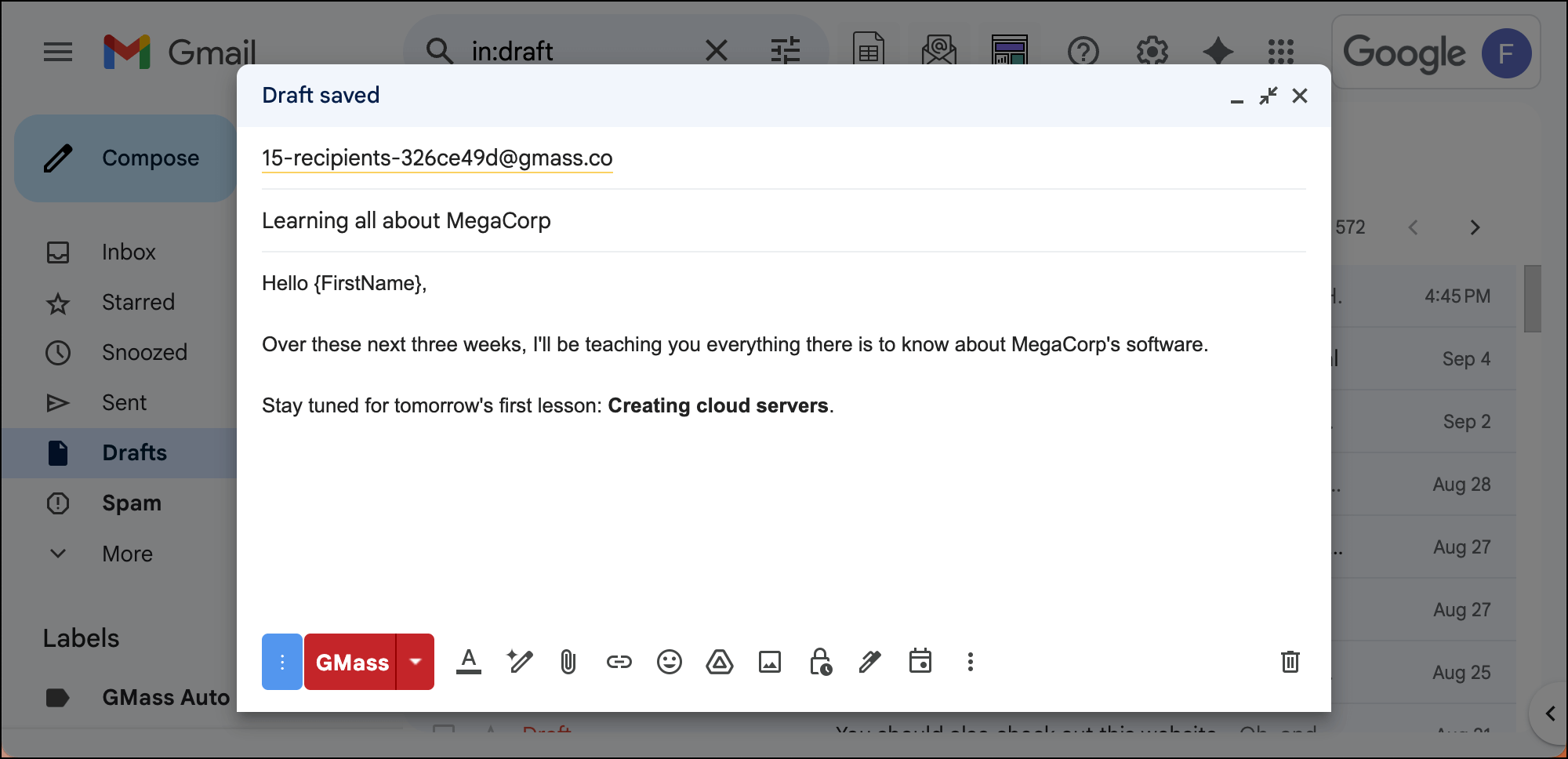Show search options filter icon
This screenshot has width=1568, height=759.
click(785, 52)
